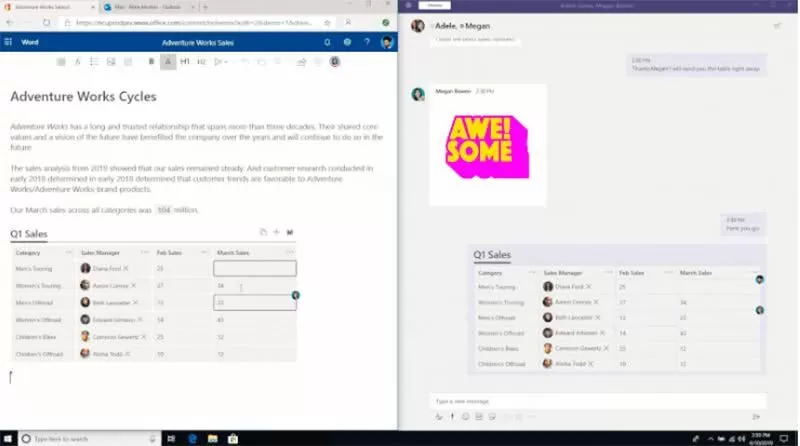Open emoji picker in Teams compose bar

pyautogui.click(x=466, y=416)
